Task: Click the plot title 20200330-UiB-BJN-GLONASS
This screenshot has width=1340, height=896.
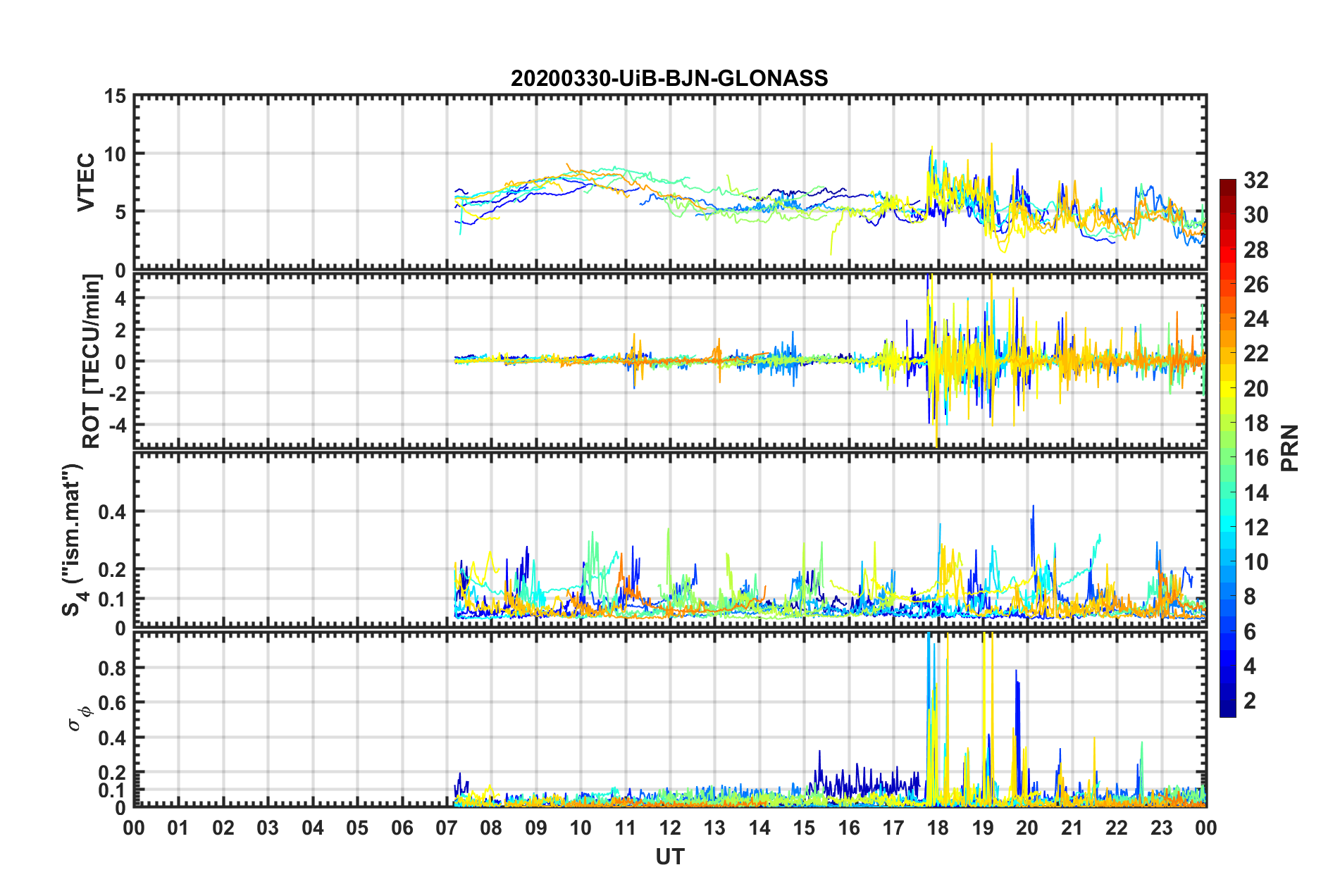Action: tap(669, 78)
